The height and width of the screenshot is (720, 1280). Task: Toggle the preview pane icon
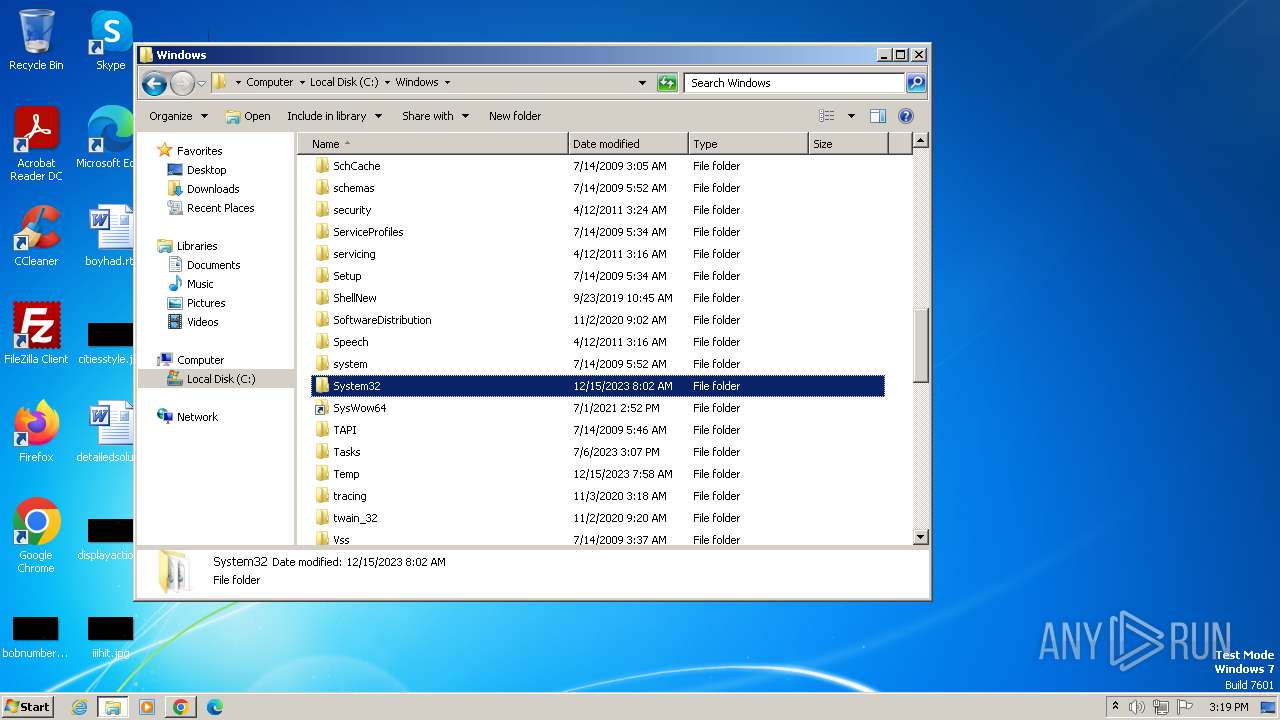[877, 116]
